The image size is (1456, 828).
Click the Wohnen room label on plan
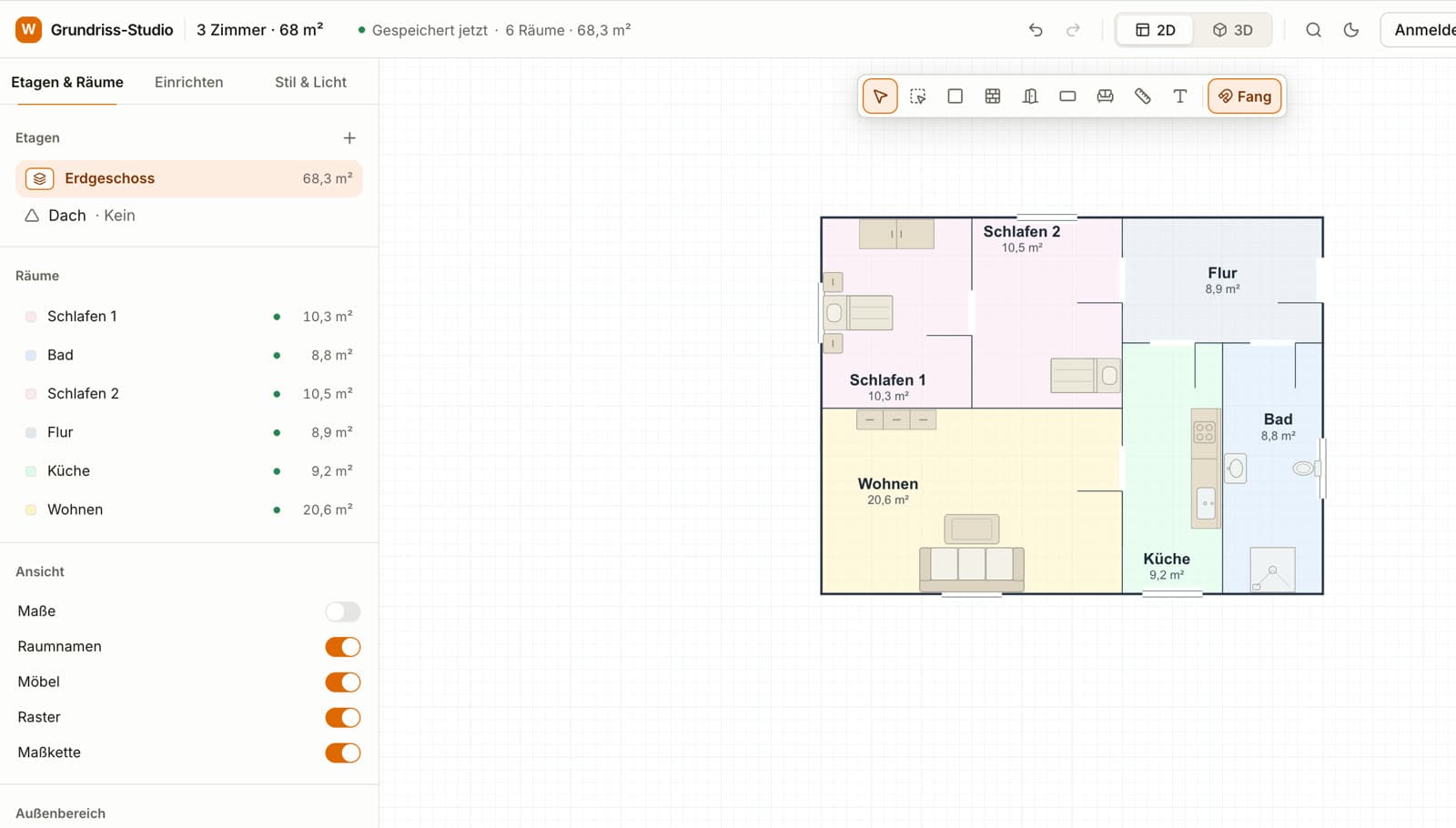click(888, 484)
